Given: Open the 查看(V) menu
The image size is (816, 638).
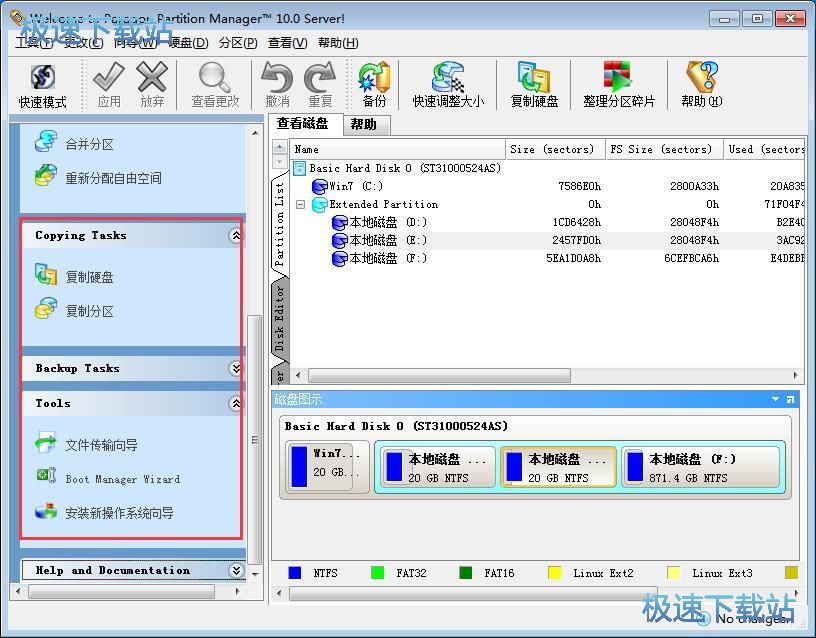Looking at the screenshot, I should pos(288,43).
